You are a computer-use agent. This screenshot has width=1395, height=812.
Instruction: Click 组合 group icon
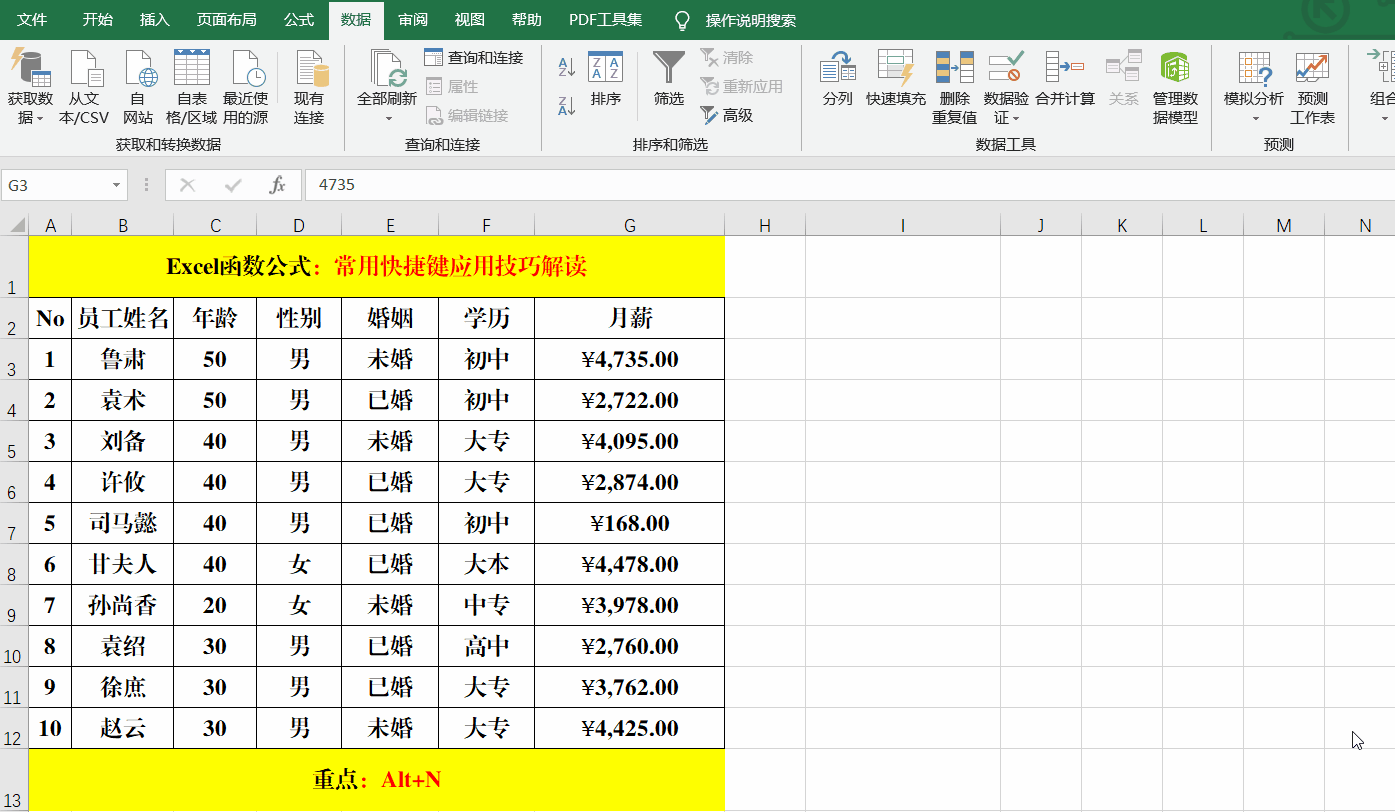pos(1384,68)
